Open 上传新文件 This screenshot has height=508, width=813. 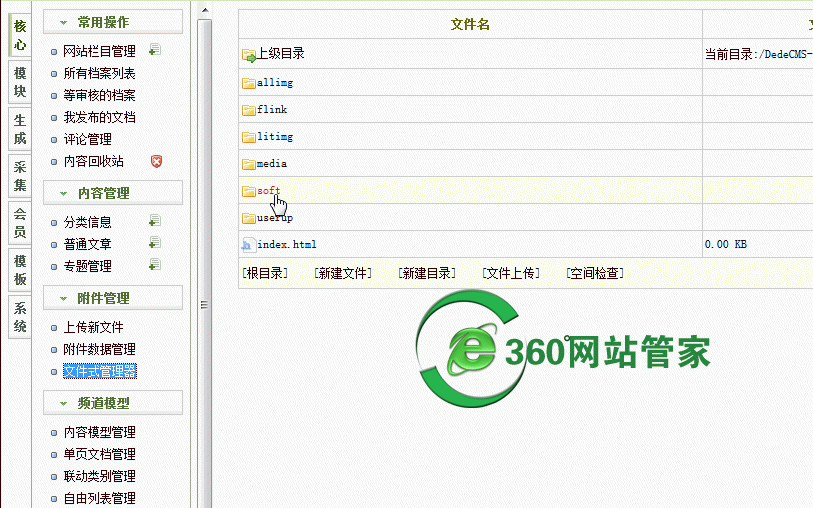(x=94, y=327)
